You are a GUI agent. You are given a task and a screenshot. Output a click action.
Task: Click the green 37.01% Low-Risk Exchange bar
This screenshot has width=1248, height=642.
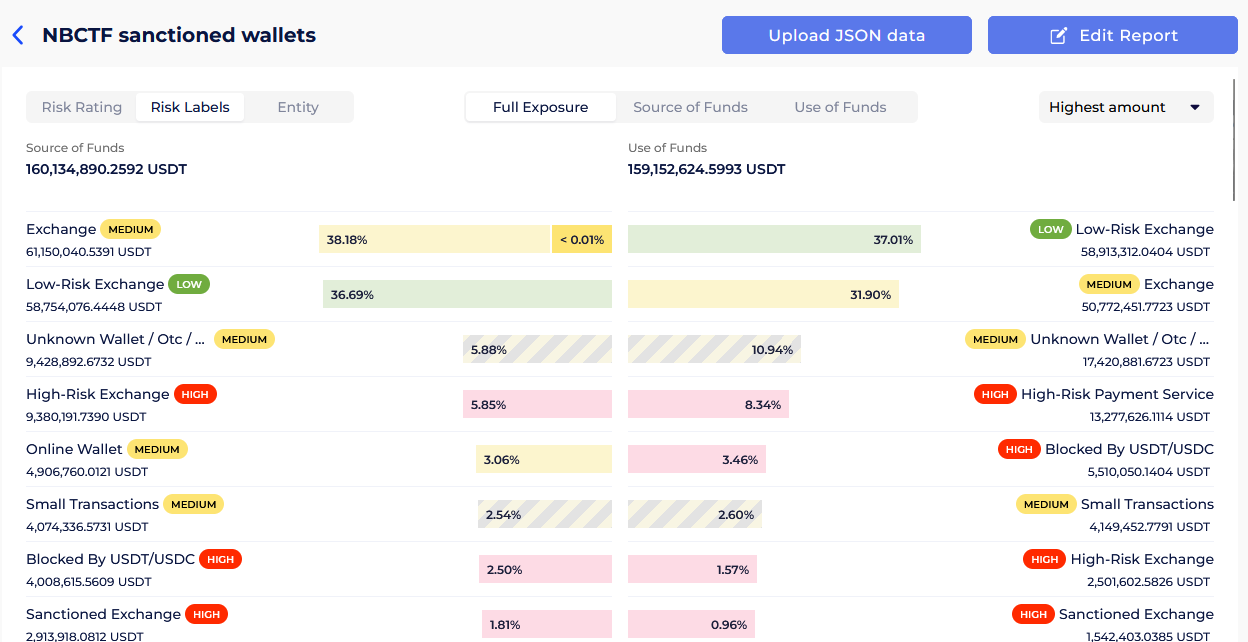773,239
